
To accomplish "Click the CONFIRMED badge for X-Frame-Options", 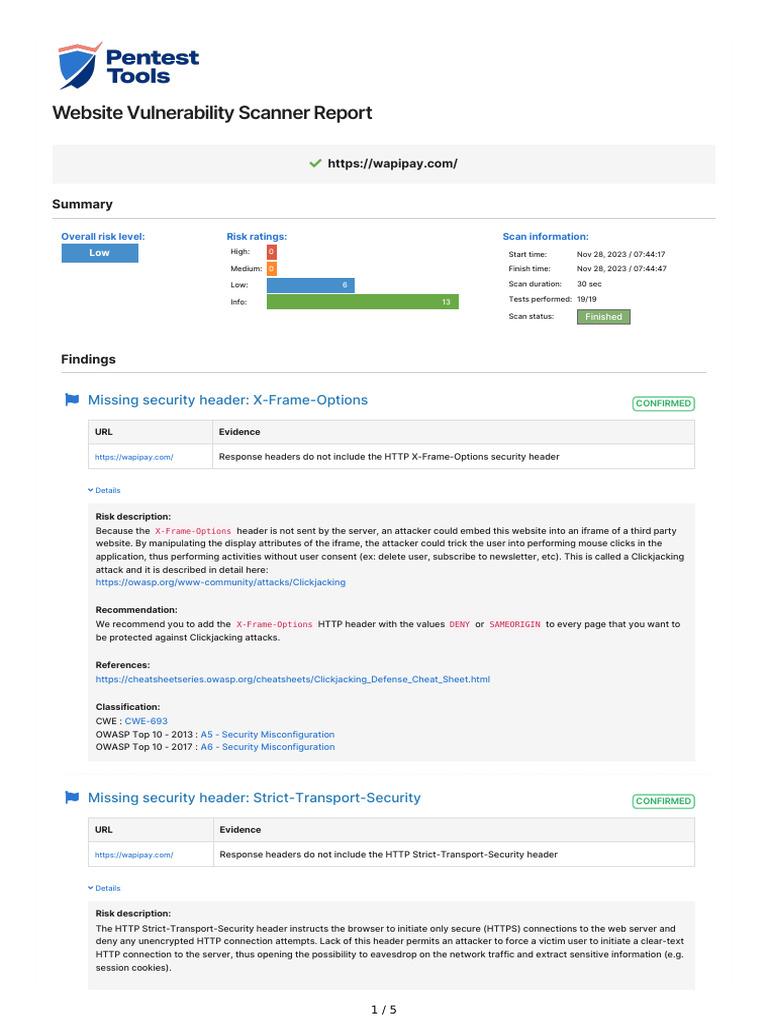I will (x=663, y=404).
